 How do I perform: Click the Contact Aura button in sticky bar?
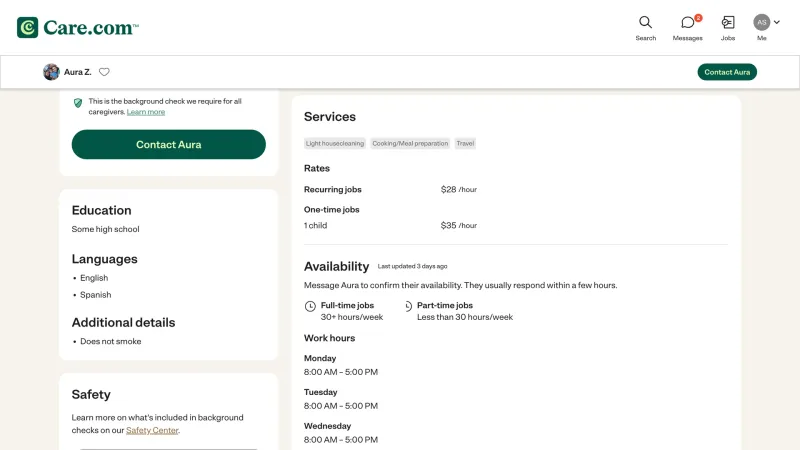pyautogui.click(x=727, y=72)
